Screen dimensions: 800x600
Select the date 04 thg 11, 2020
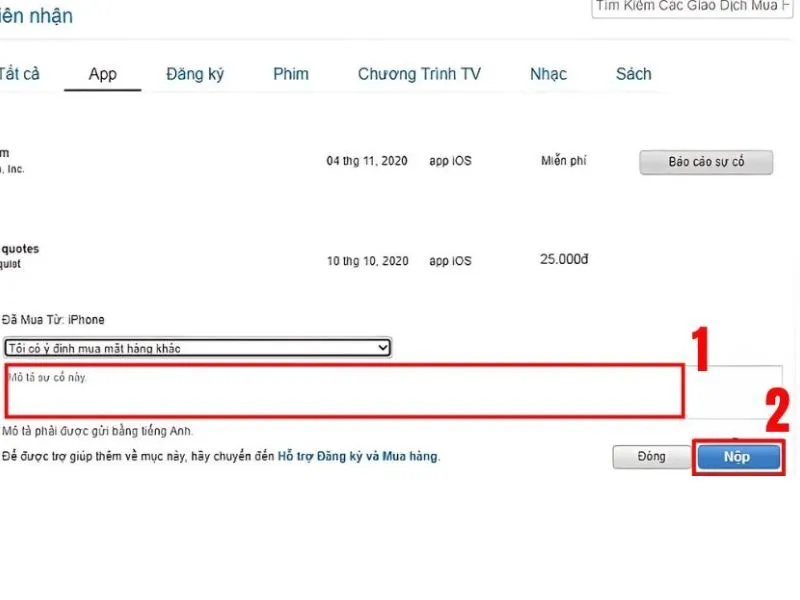(x=367, y=161)
